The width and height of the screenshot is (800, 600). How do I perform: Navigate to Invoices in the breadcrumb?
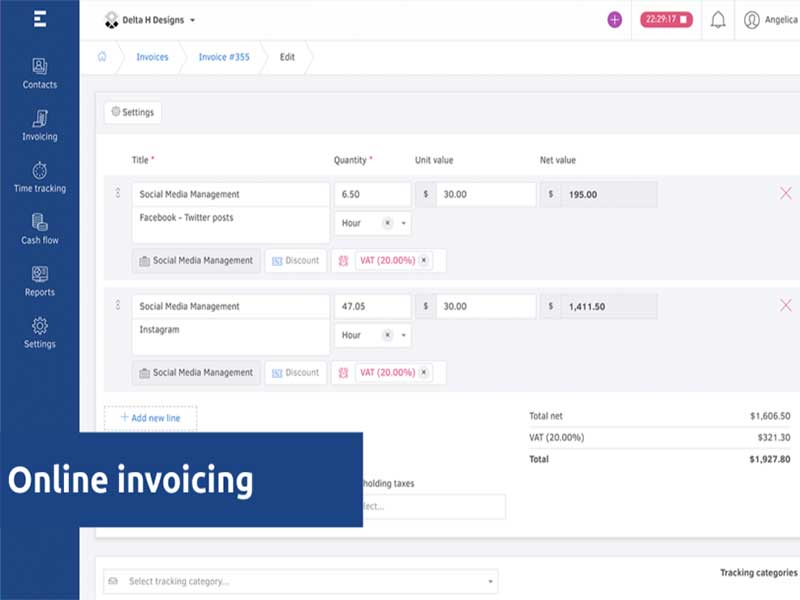point(152,57)
